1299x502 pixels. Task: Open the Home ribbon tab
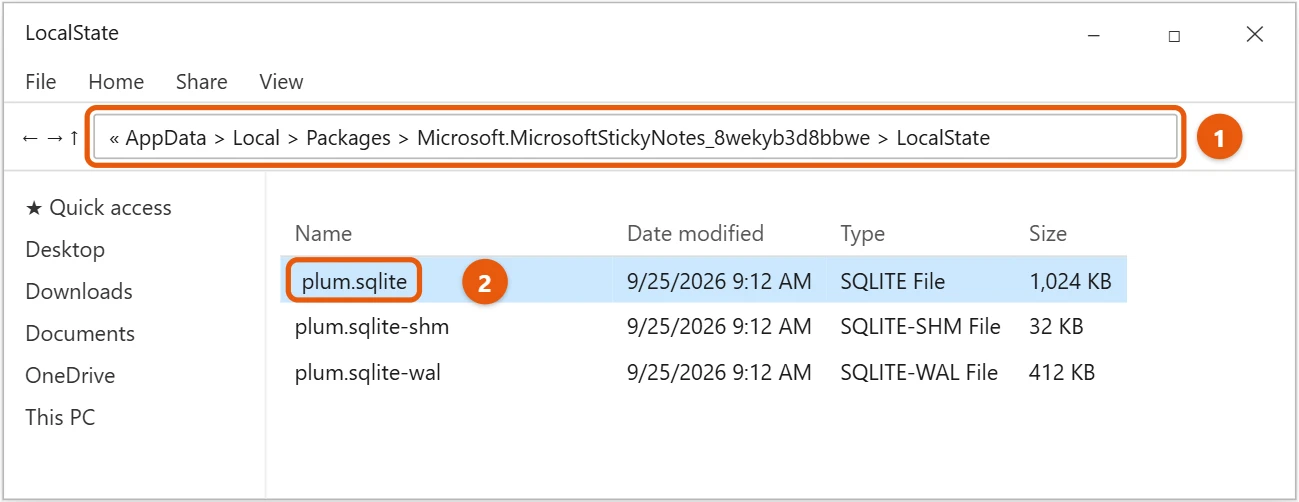[116, 82]
